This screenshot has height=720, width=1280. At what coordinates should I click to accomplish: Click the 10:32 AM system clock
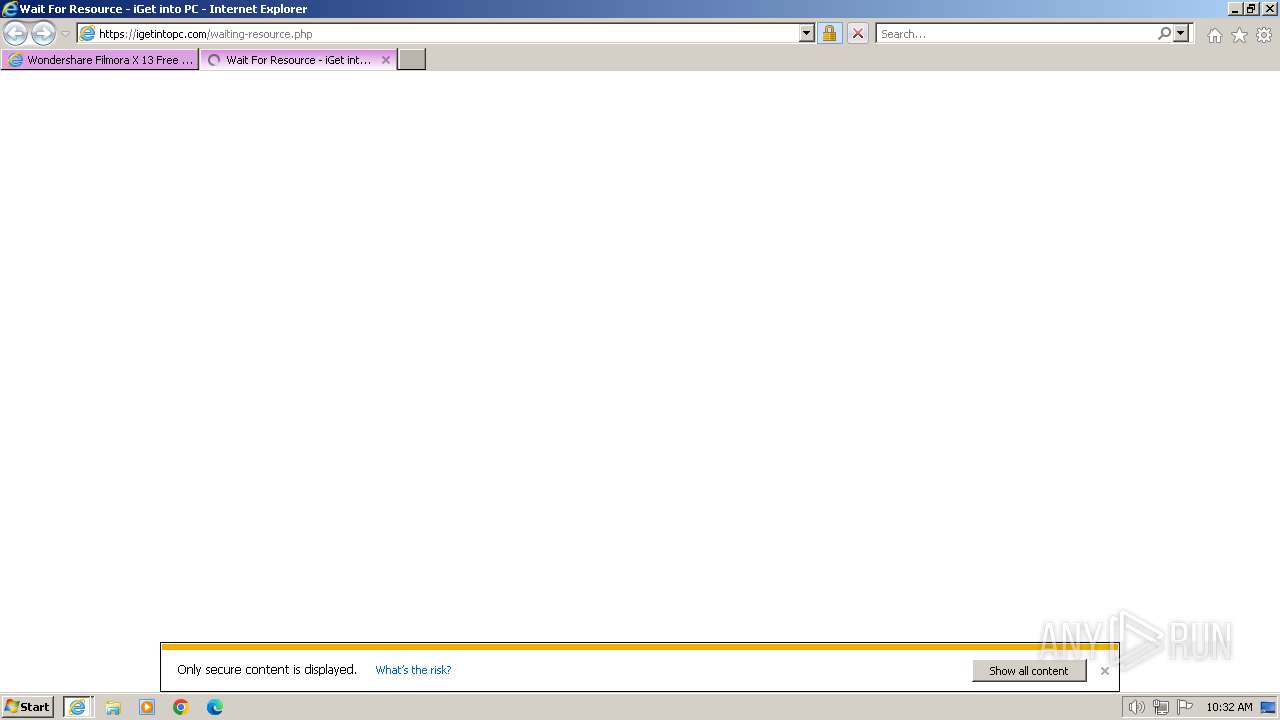(1229, 707)
